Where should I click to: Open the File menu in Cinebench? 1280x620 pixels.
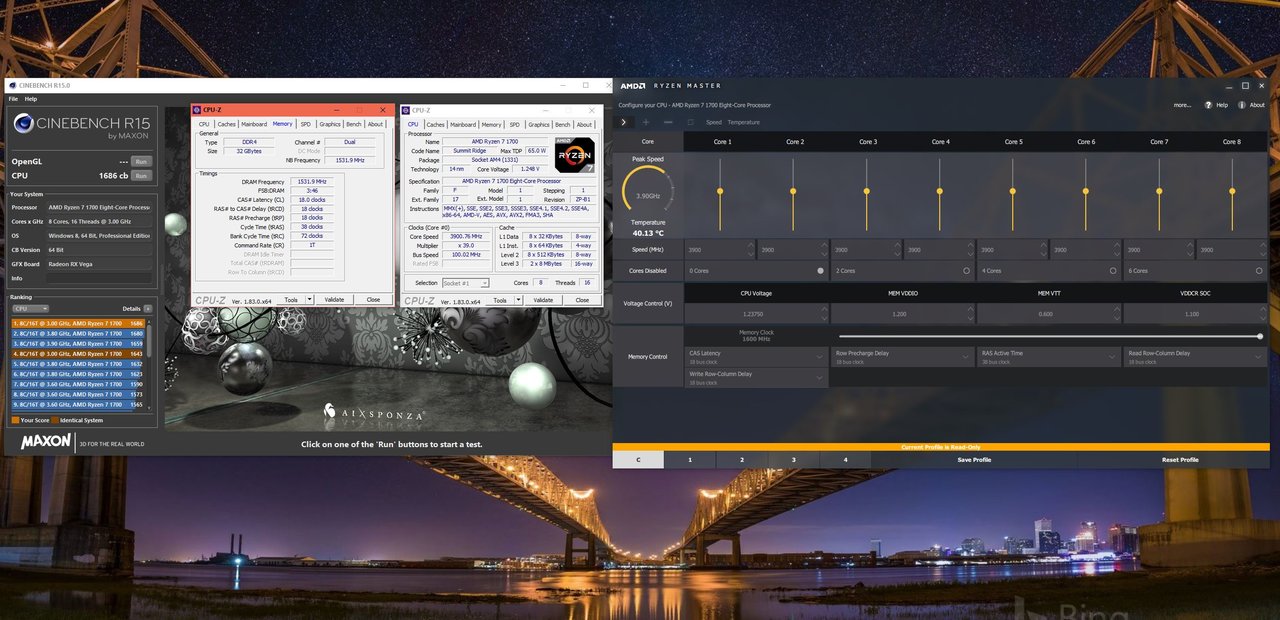coord(14,99)
